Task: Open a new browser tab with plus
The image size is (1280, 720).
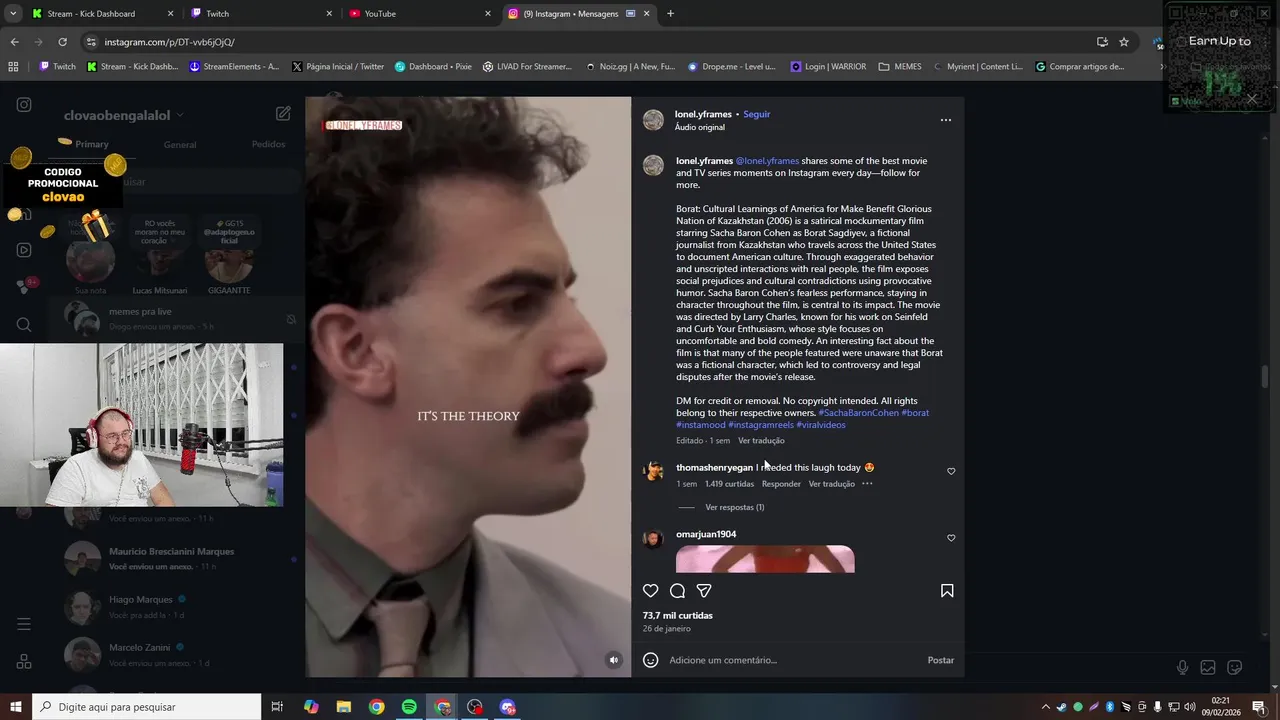Action: [x=670, y=14]
